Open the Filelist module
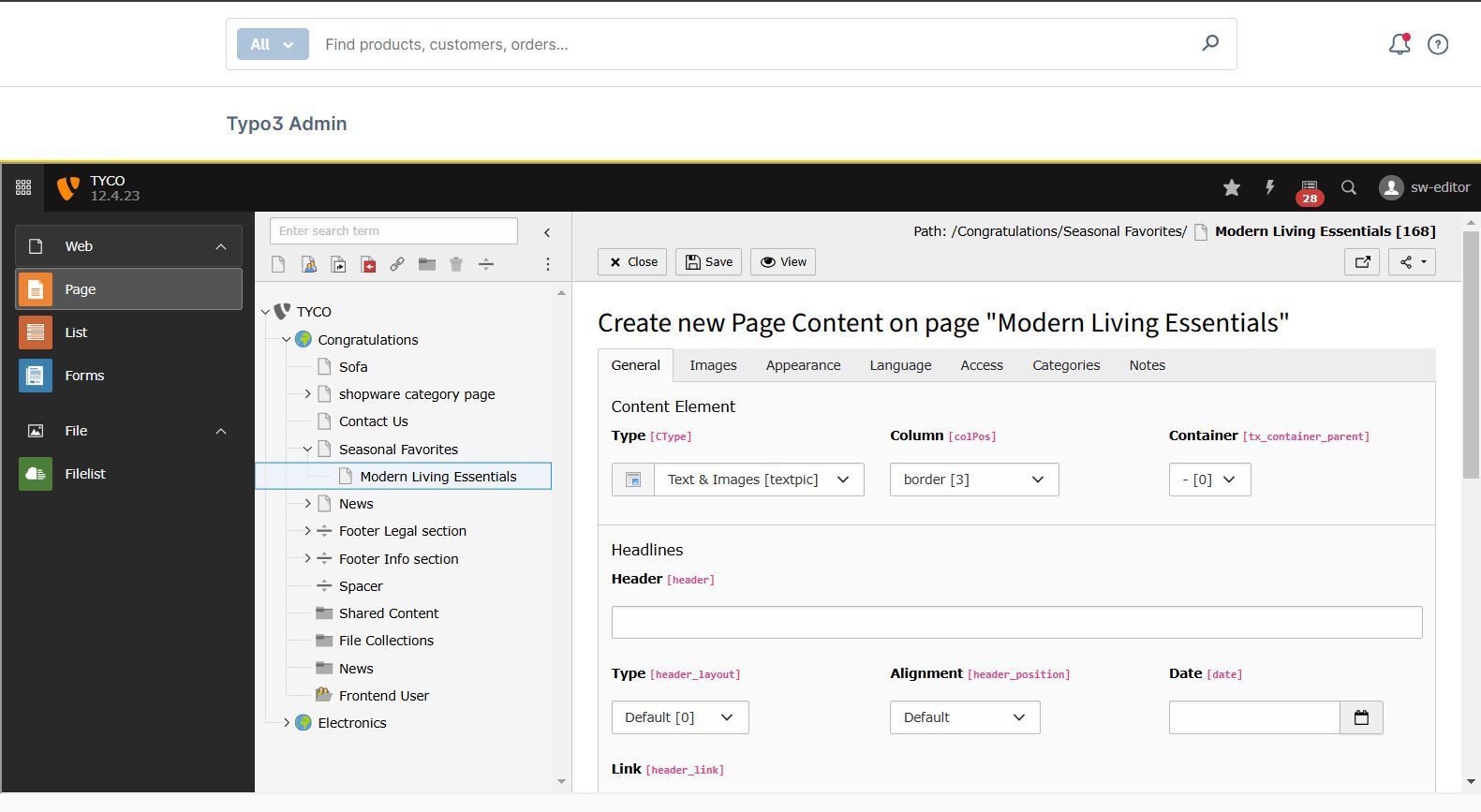Image resolution: width=1481 pixels, height=812 pixels. 84,474
